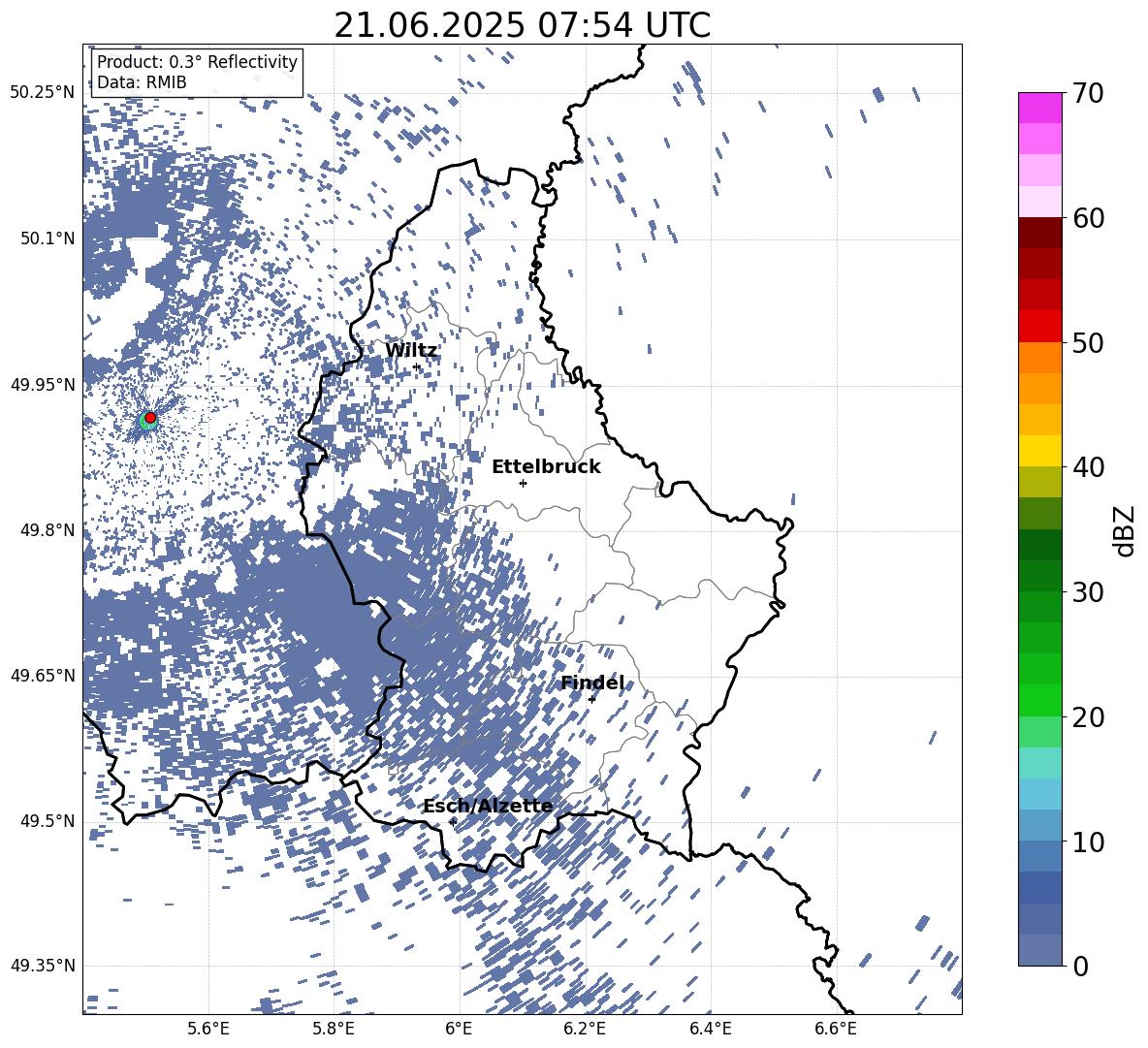Click the colorbar tick label 70
1148x1048 pixels.
click(1087, 94)
